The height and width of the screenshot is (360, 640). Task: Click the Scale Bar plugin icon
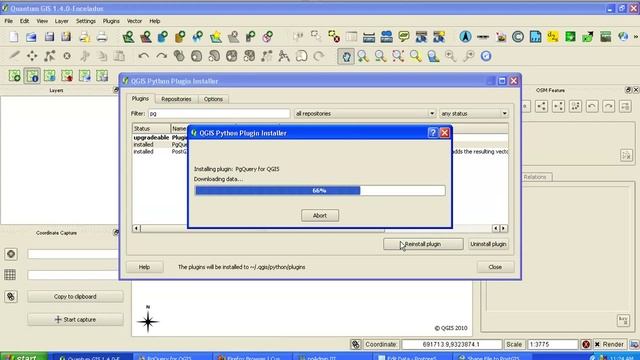point(483,37)
